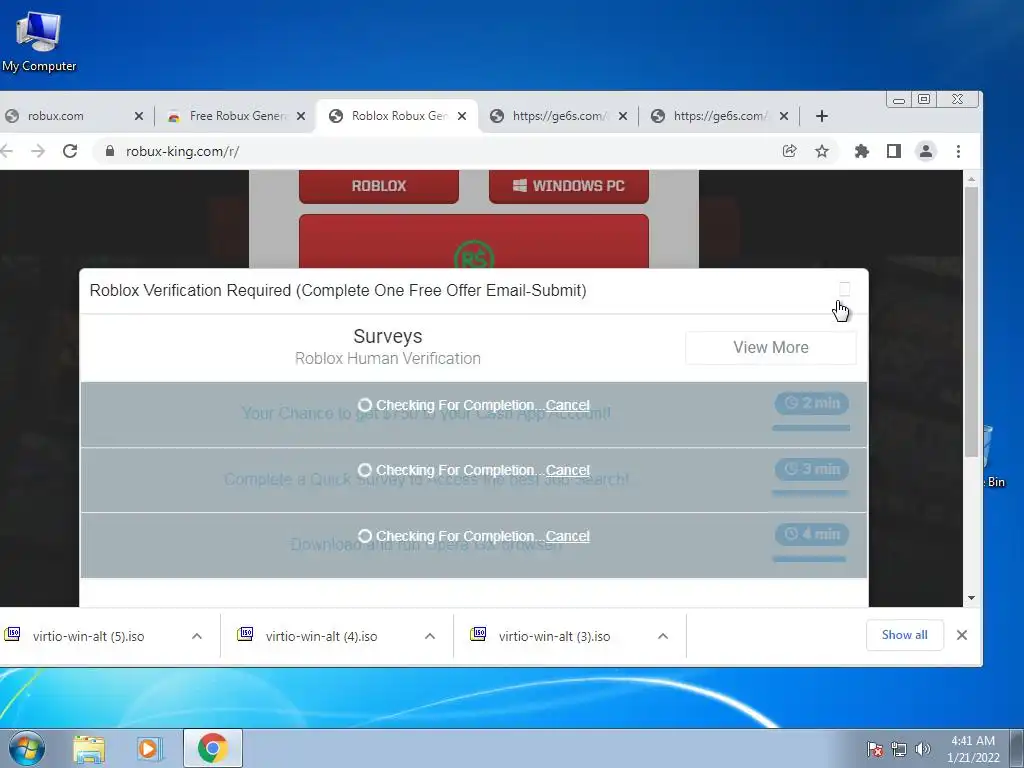View site security lock info
1024x768 pixels.
[110, 152]
